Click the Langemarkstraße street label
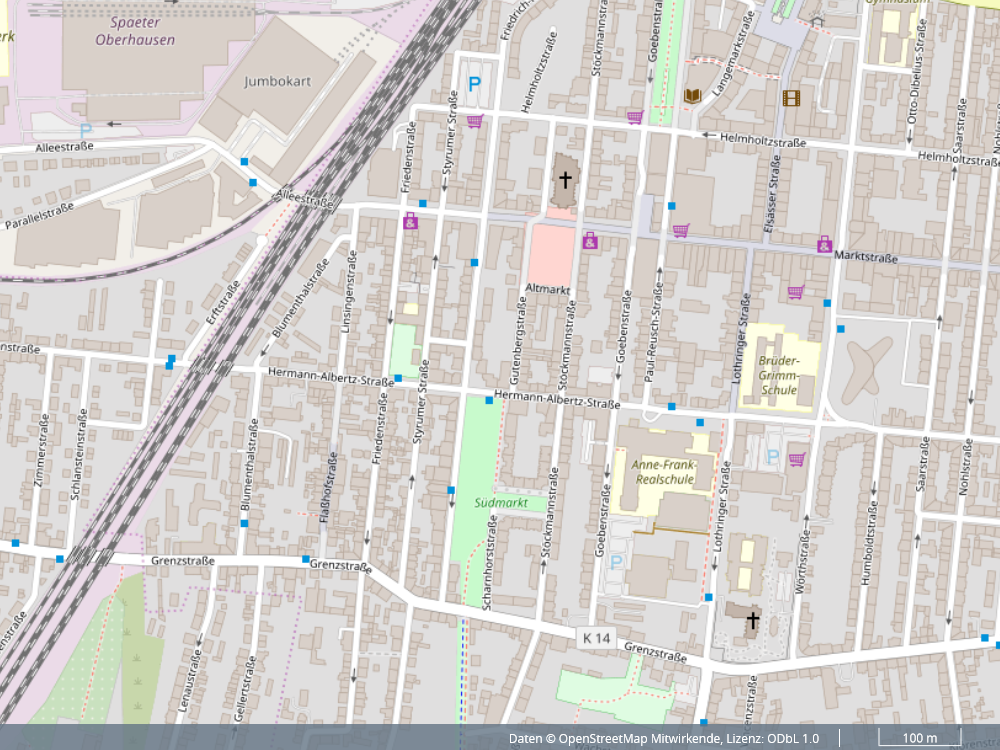 tap(733, 55)
